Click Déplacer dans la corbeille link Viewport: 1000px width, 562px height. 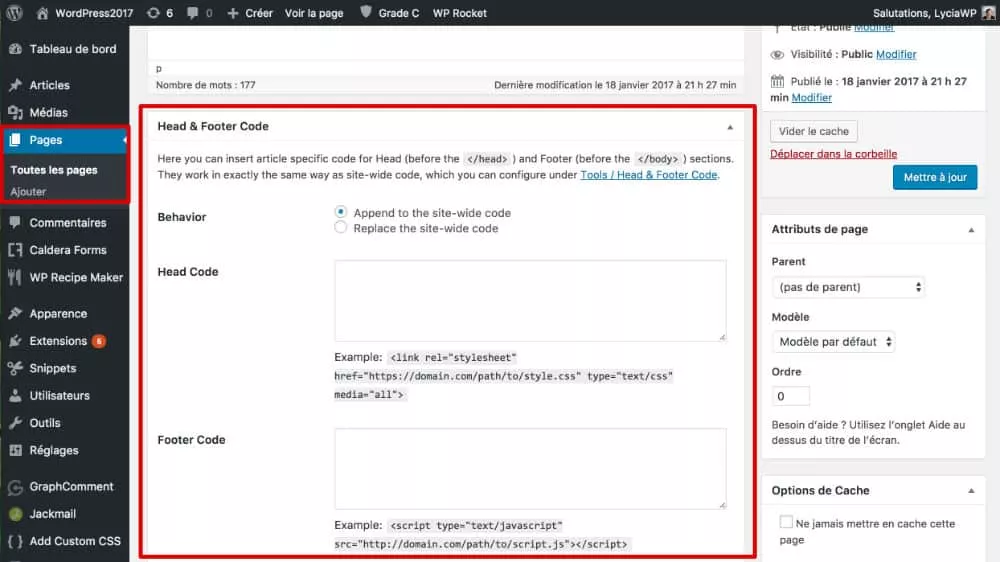pos(834,154)
